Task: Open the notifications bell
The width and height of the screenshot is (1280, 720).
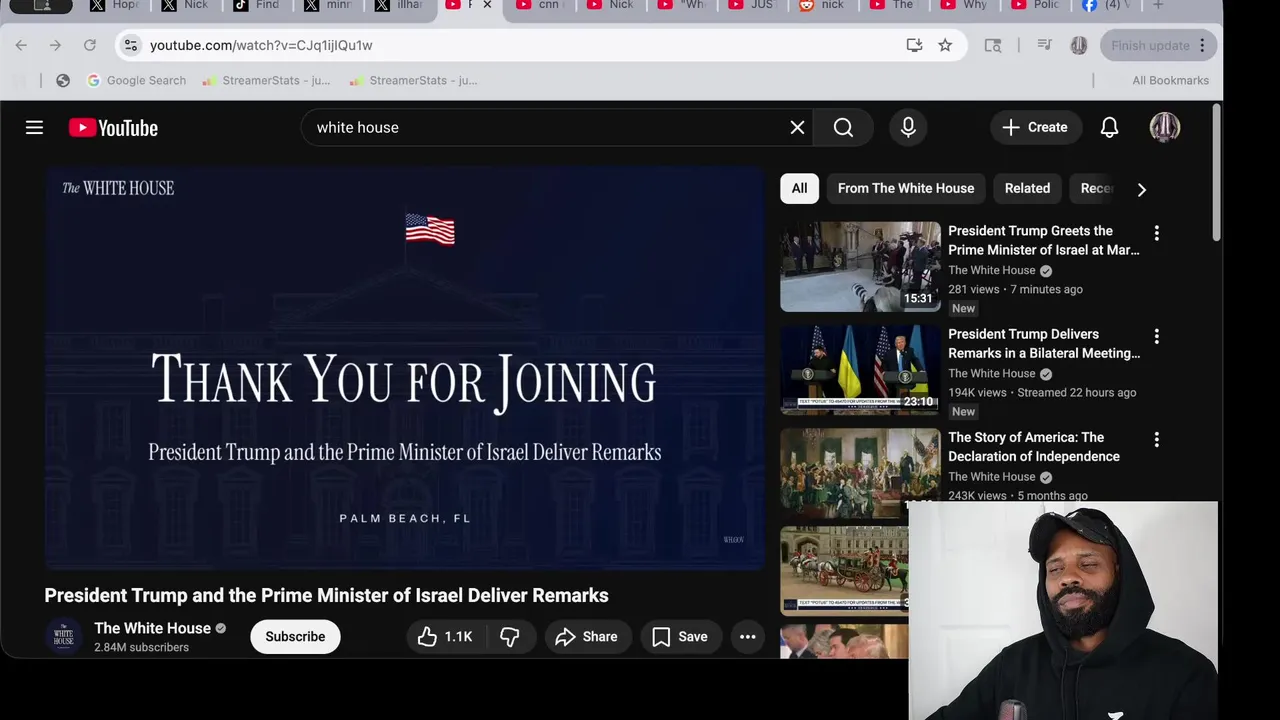Action: 1109,127
